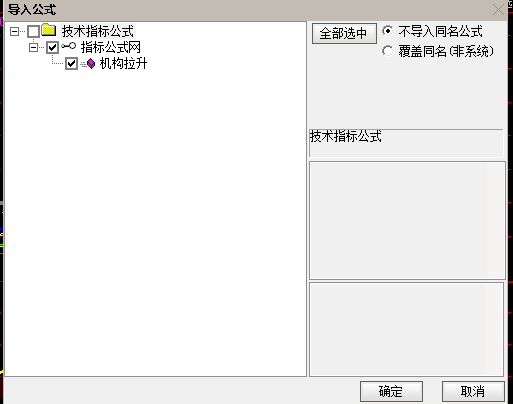Image resolution: width=513 pixels, height=404 pixels.
Task: Click the 全部选中 button
Action: [344, 33]
